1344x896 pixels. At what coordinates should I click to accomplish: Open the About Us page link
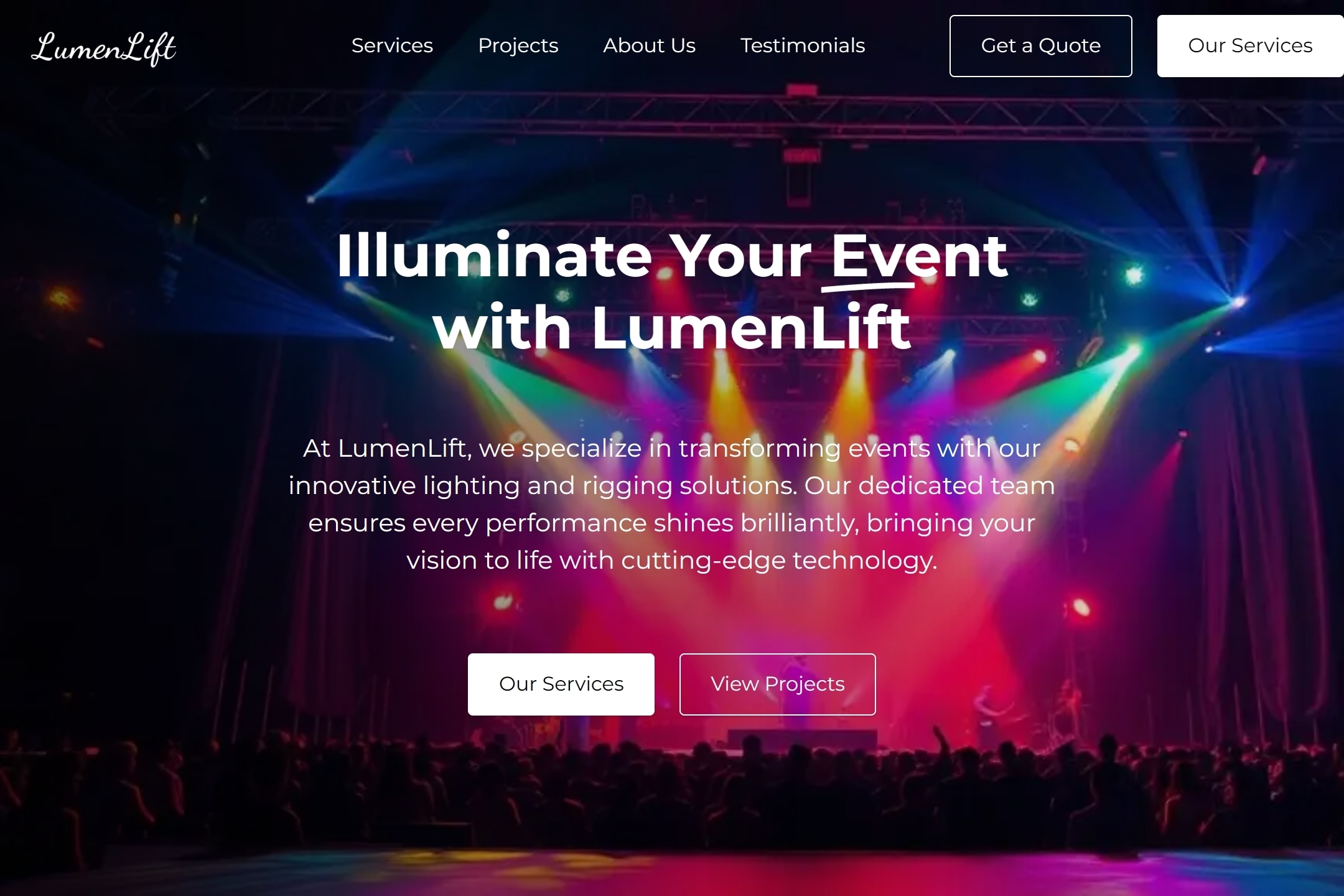tap(649, 45)
